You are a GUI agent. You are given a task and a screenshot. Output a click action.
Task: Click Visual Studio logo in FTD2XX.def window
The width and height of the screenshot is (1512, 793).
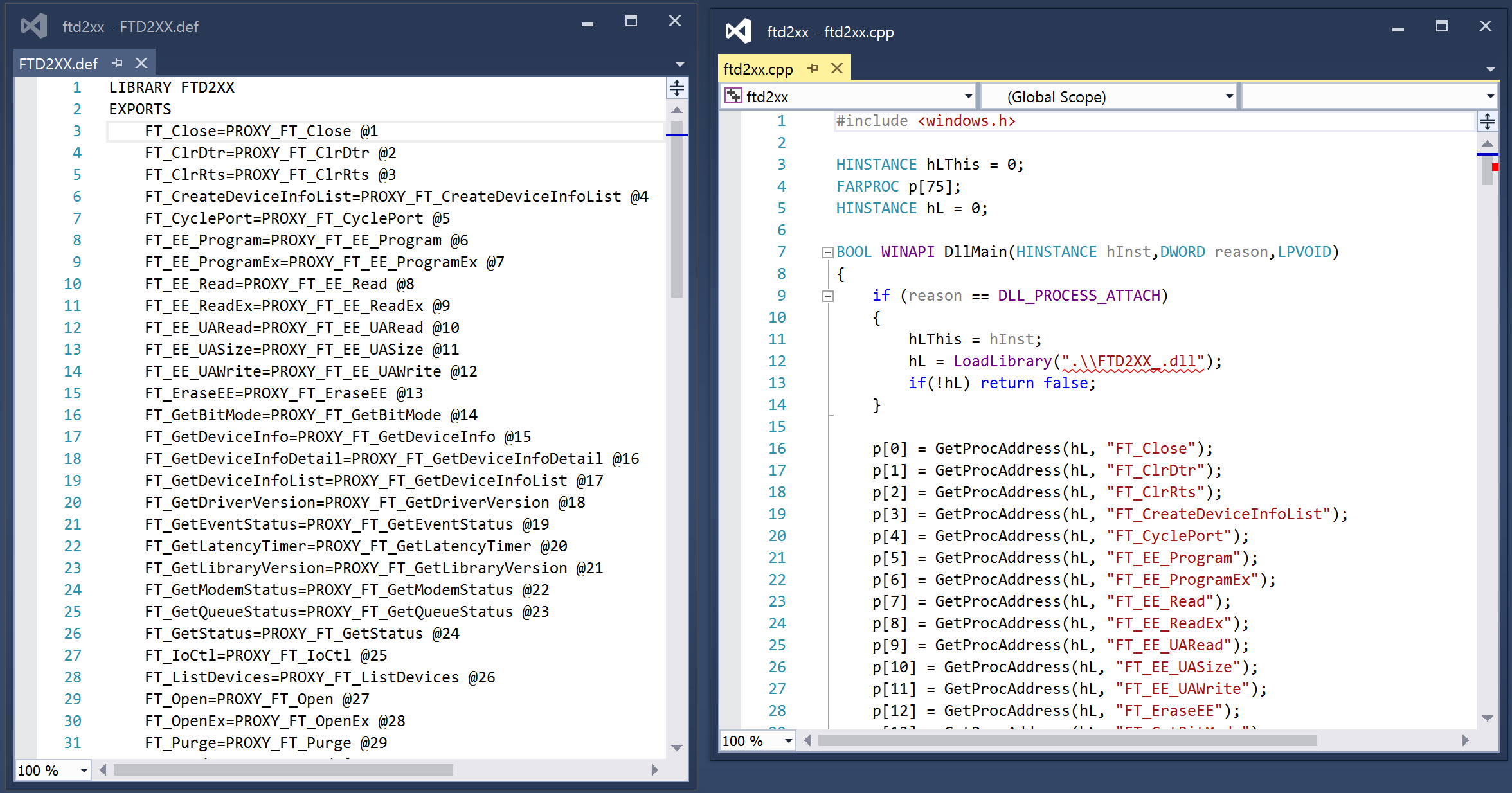(34, 26)
